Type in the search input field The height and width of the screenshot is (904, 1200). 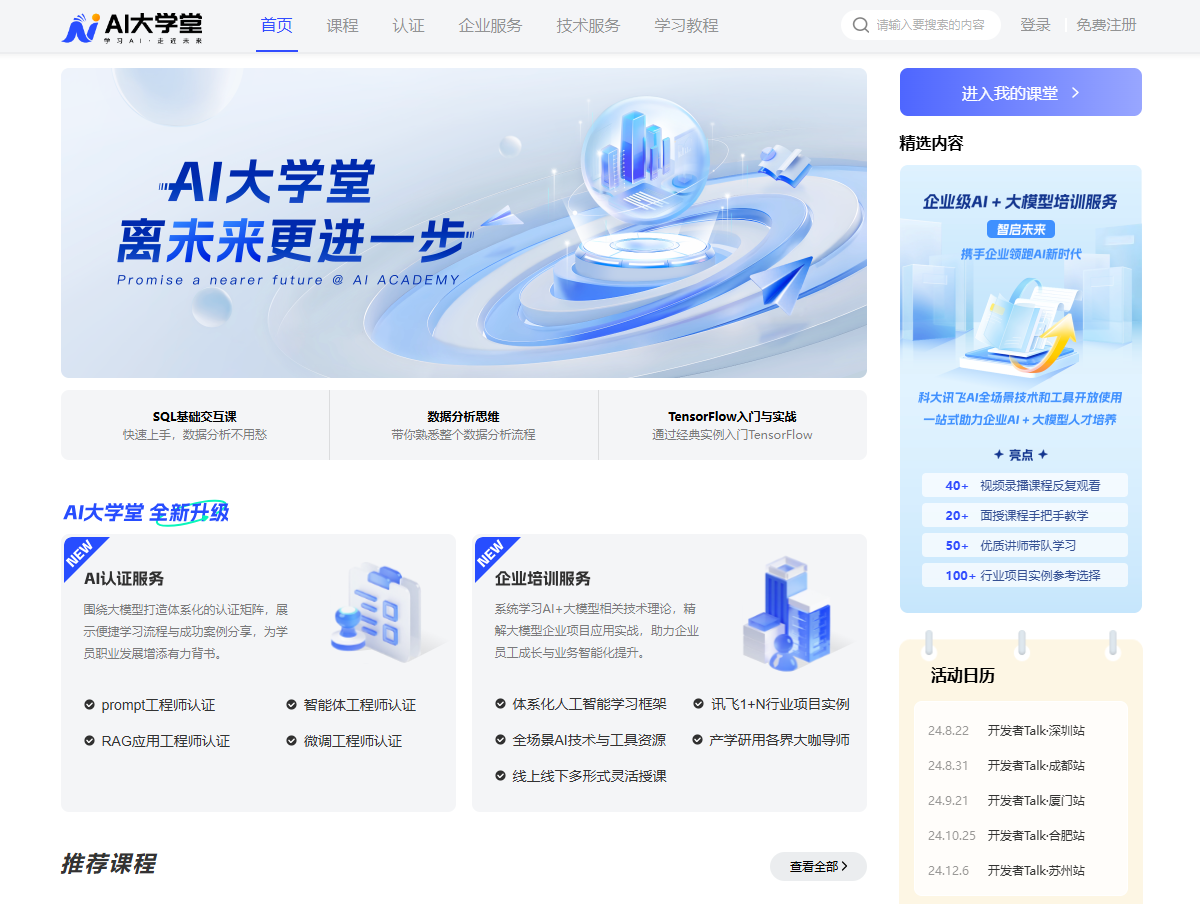point(930,25)
